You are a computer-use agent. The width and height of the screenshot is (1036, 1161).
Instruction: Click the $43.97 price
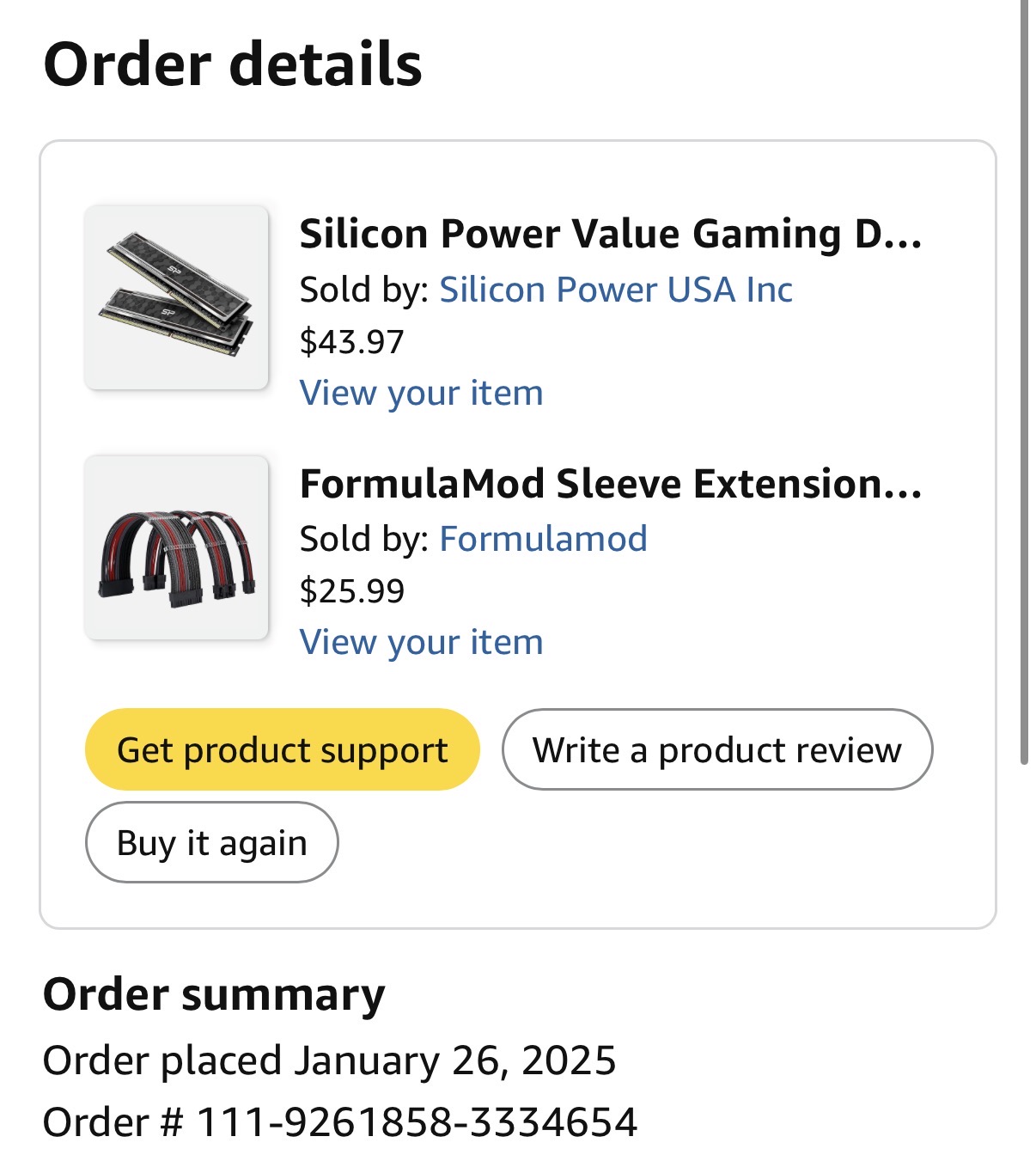(x=351, y=342)
